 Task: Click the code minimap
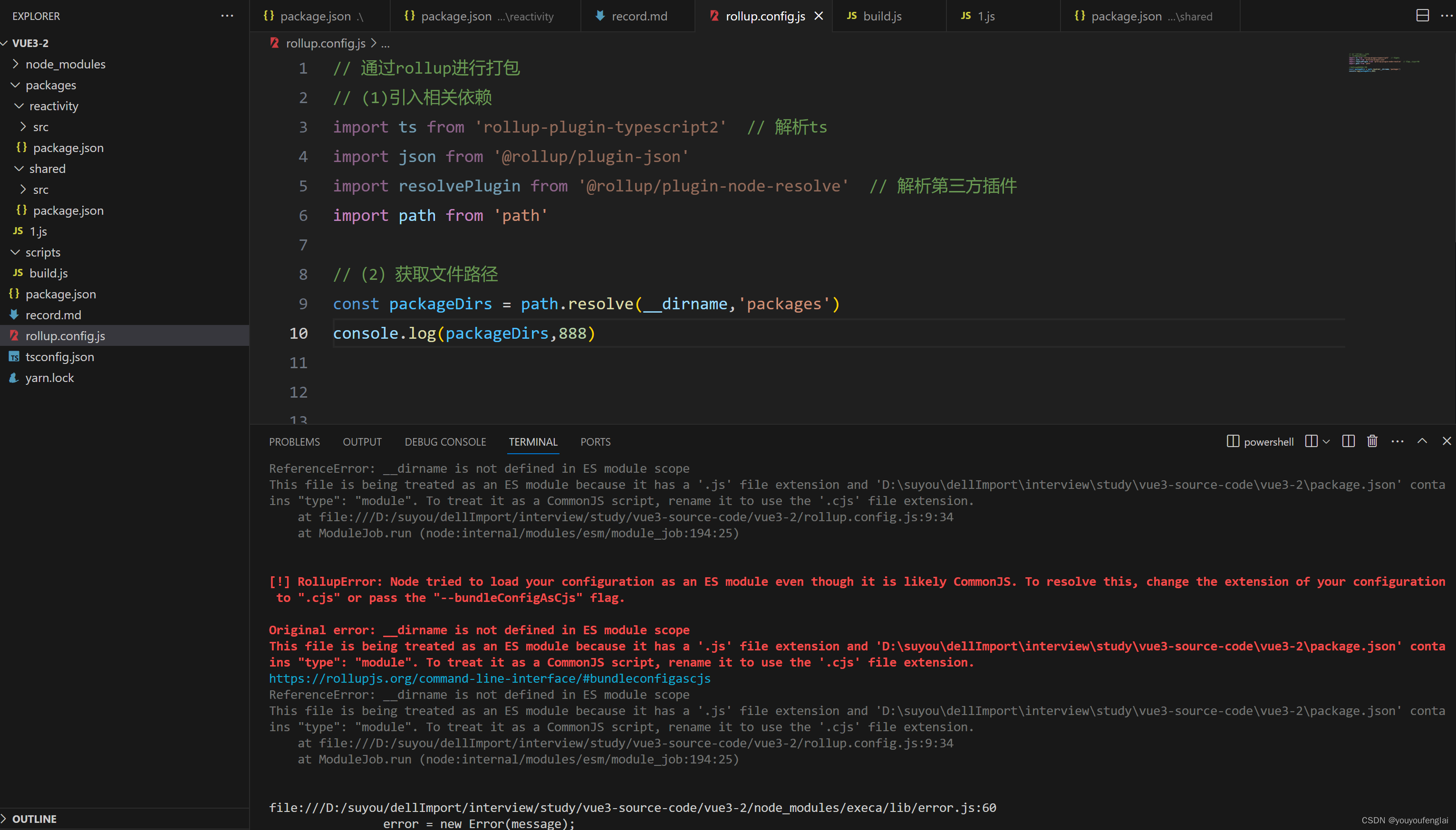(1384, 63)
